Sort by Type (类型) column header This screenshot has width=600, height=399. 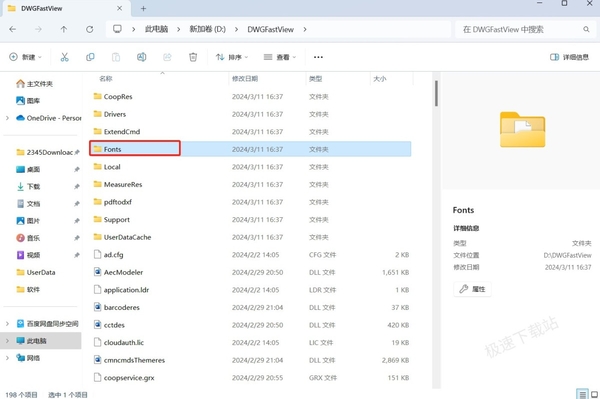tap(315, 78)
